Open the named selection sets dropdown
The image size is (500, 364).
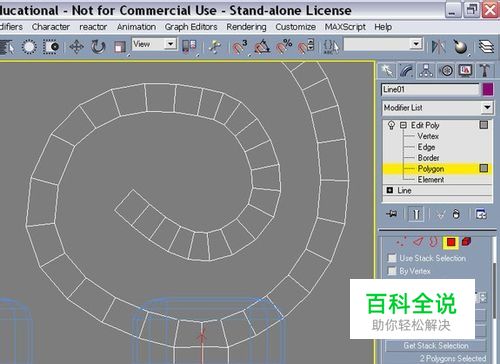point(416,44)
